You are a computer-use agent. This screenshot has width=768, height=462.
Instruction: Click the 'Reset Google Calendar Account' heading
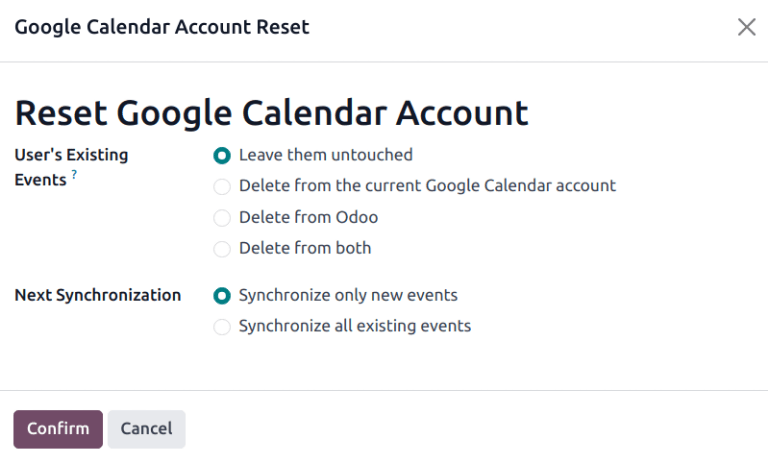271,112
